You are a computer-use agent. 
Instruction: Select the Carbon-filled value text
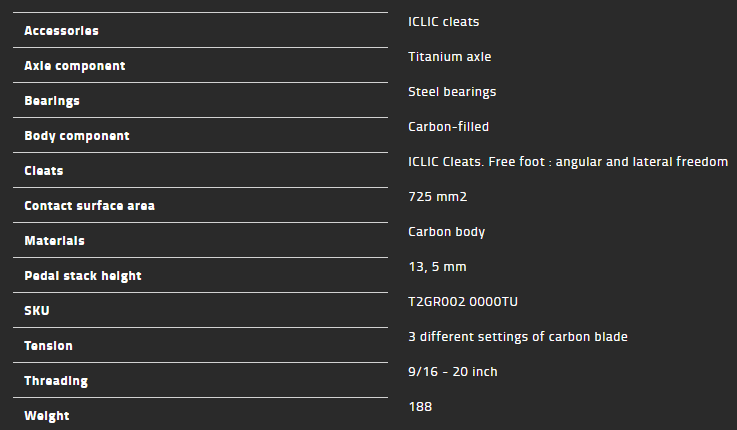coord(448,126)
